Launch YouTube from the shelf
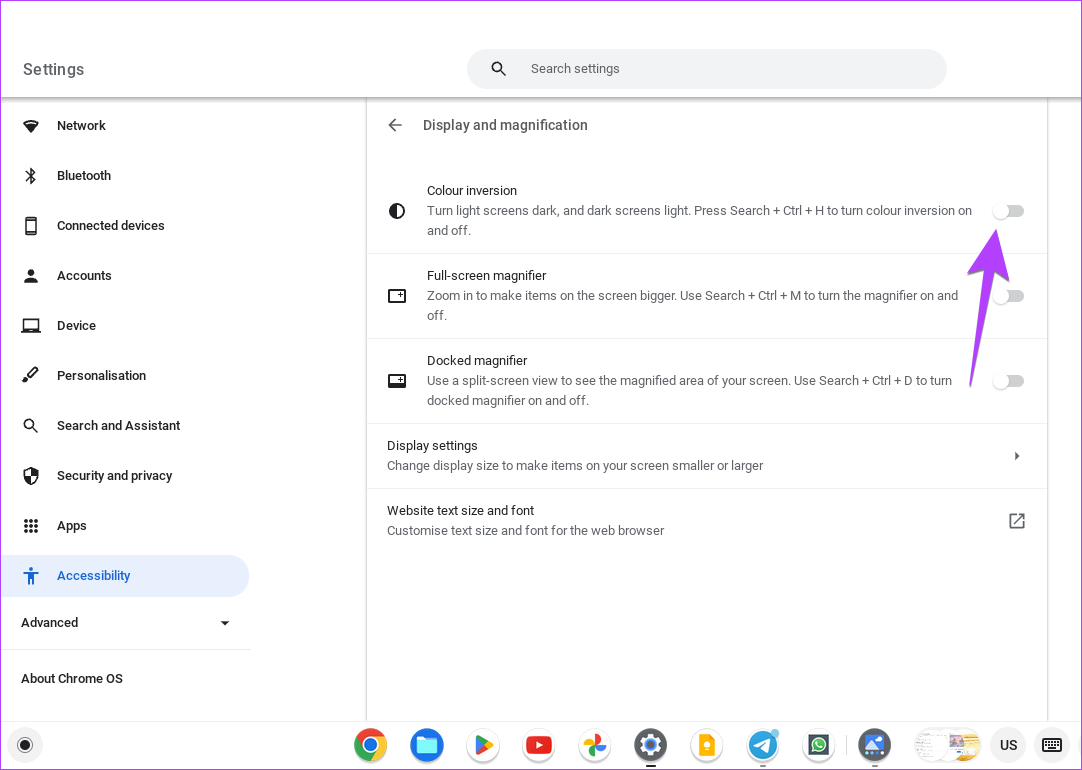The width and height of the screenshot is (1082, 770). click(539, 745)
